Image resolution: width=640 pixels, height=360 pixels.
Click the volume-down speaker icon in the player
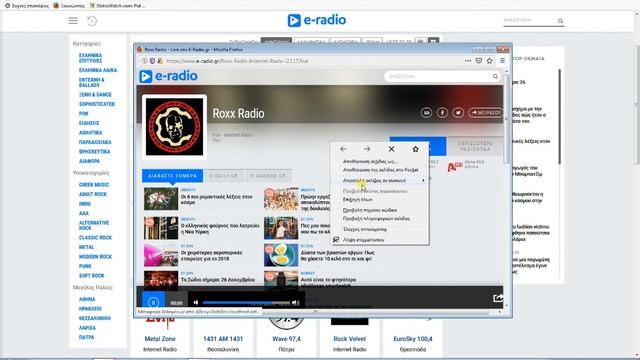click(x=196, y=302)
